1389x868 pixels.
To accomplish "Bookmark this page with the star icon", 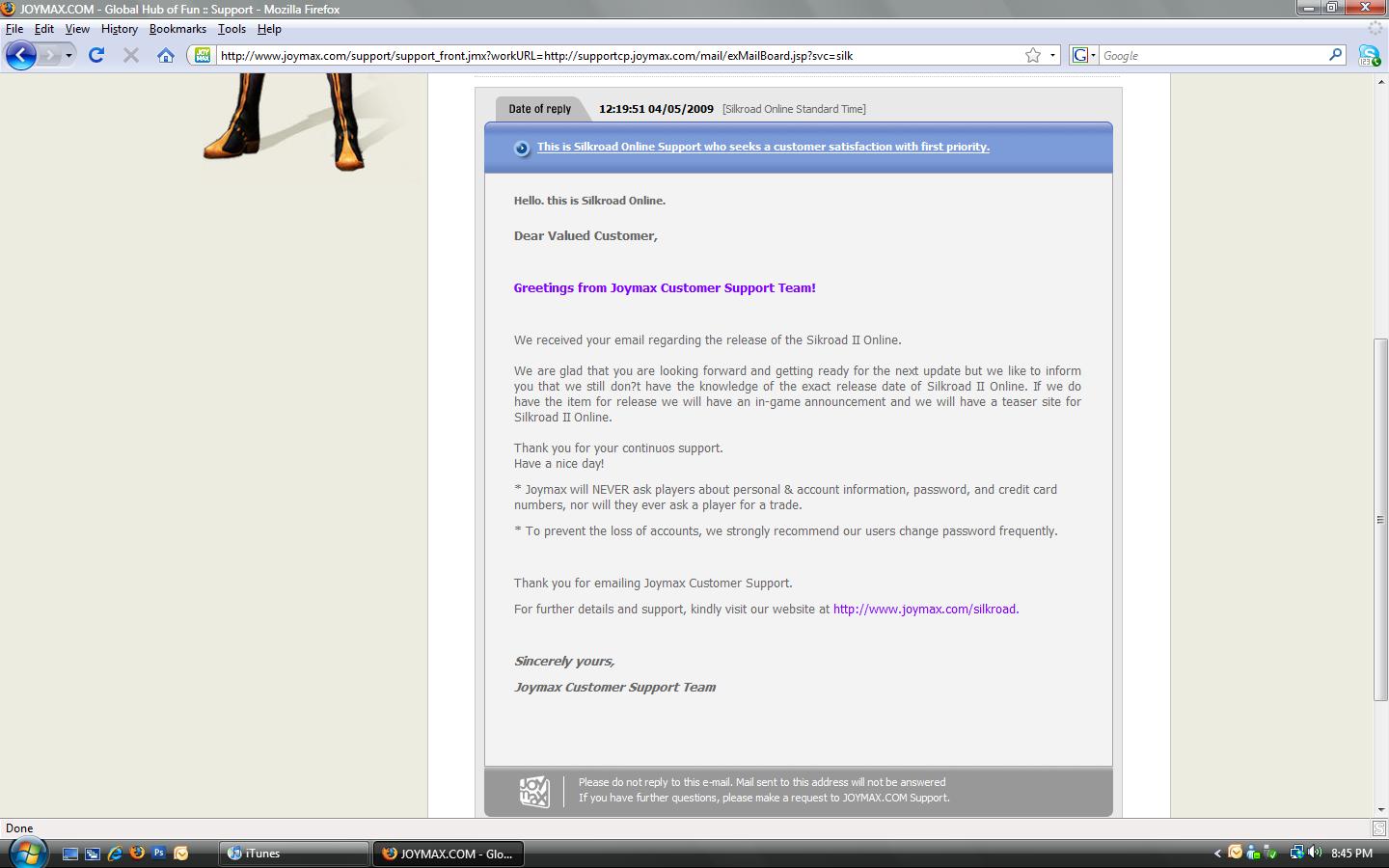I will click(1033, 55).
